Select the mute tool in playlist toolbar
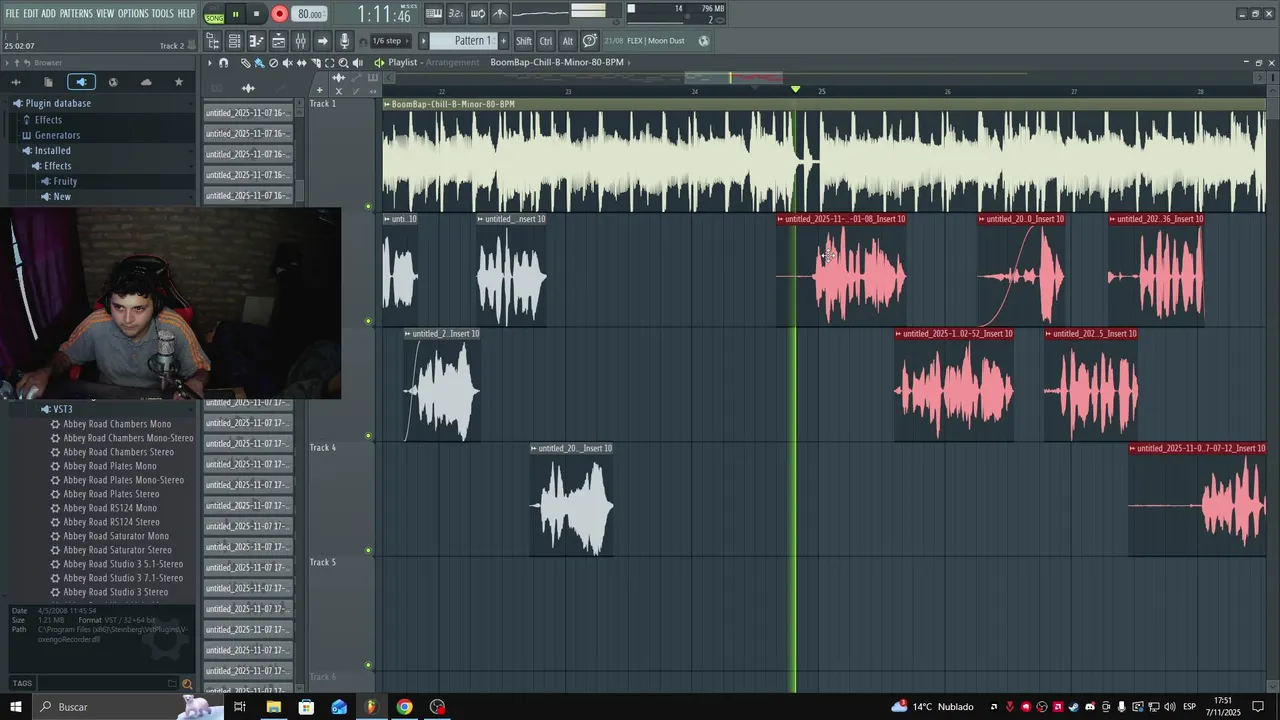The image size is (1280, 720). pos(287,63)
